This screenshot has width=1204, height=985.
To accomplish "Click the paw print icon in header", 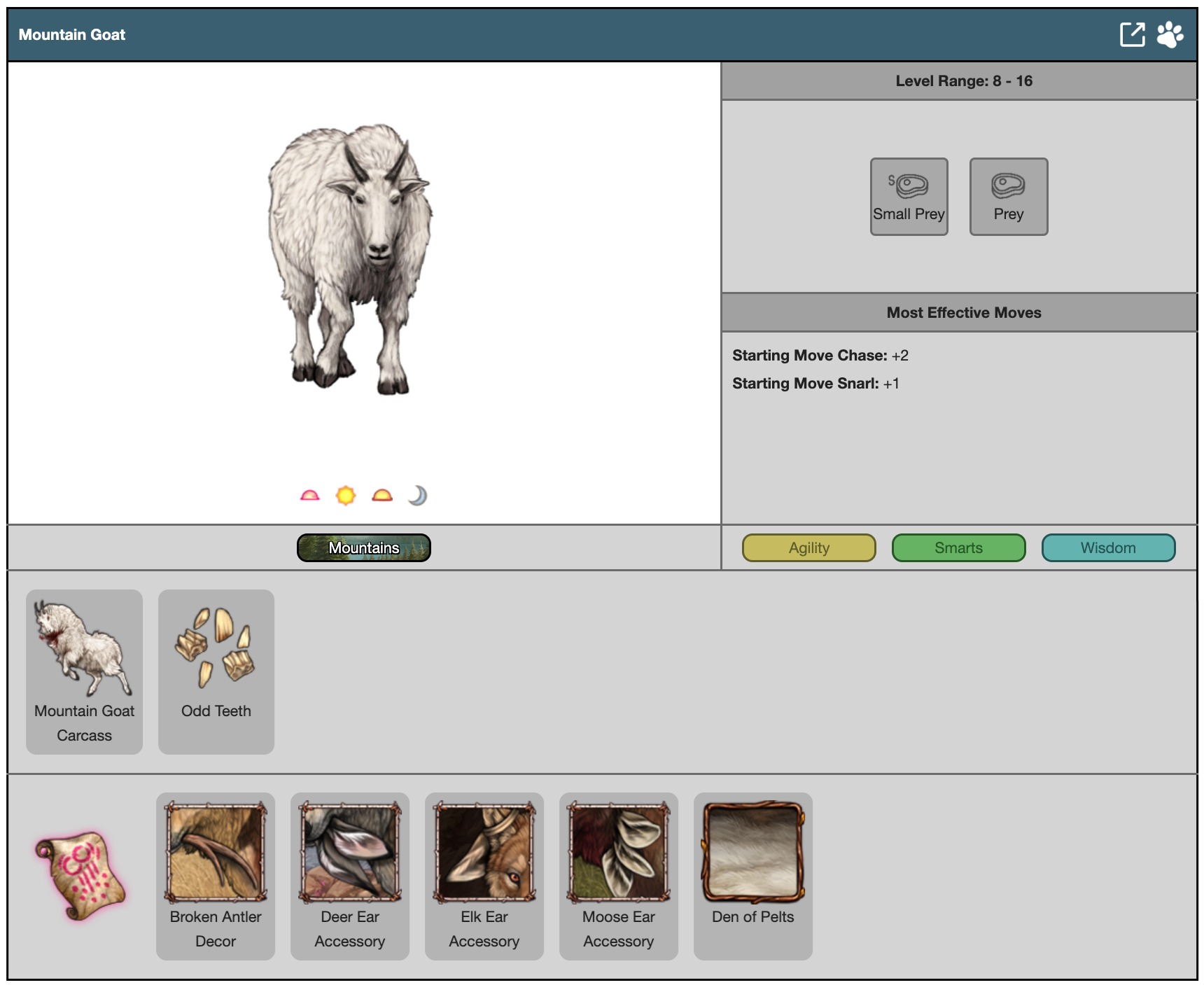I will 1170,34.
